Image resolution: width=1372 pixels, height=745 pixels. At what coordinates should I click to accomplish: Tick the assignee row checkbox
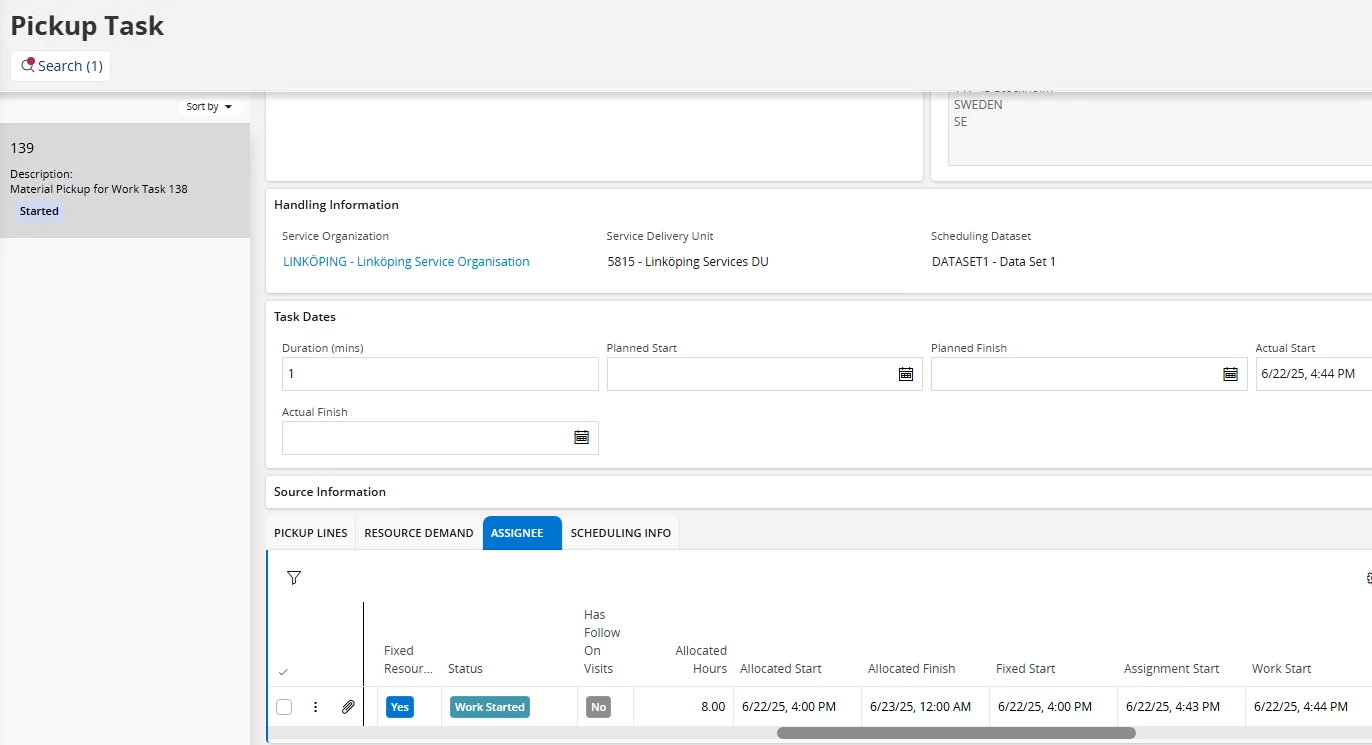coord(284,707)
